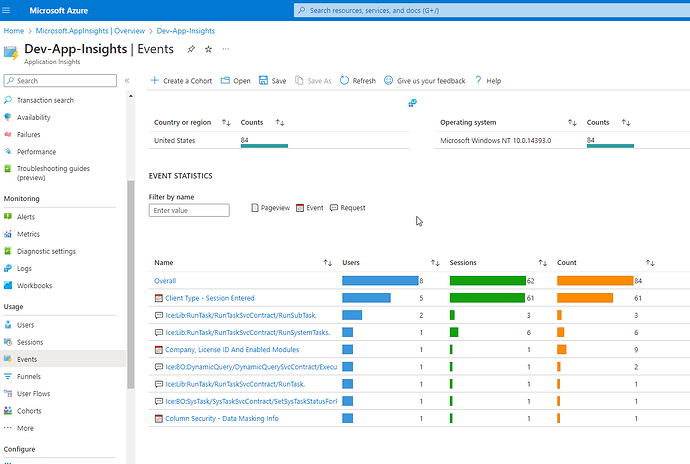690x464 pixels.
Task: Sort event table by Name
Action: point(328,263)
